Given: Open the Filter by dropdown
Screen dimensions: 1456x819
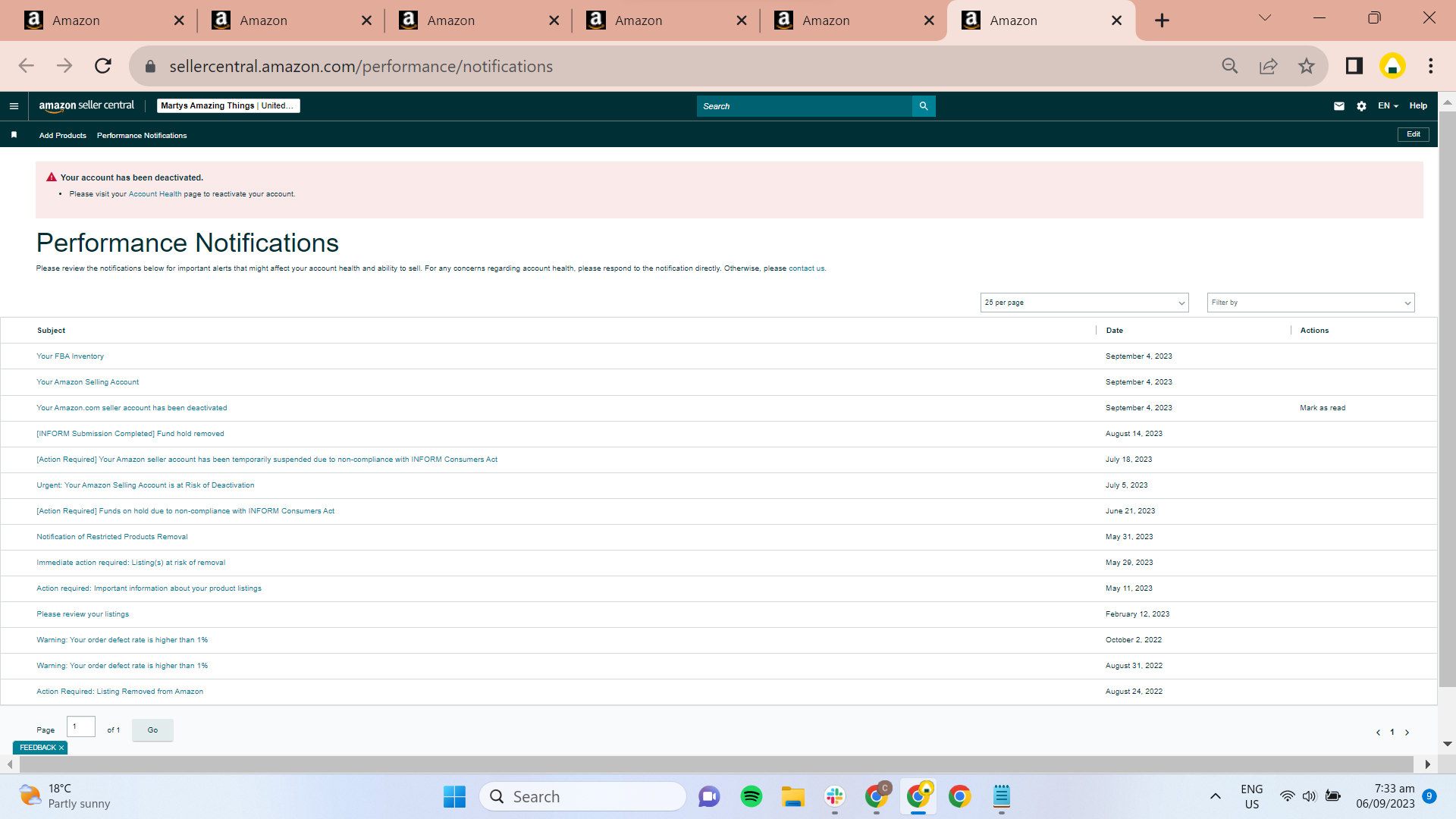Looking at the screenshot, I should [1311, 303].
